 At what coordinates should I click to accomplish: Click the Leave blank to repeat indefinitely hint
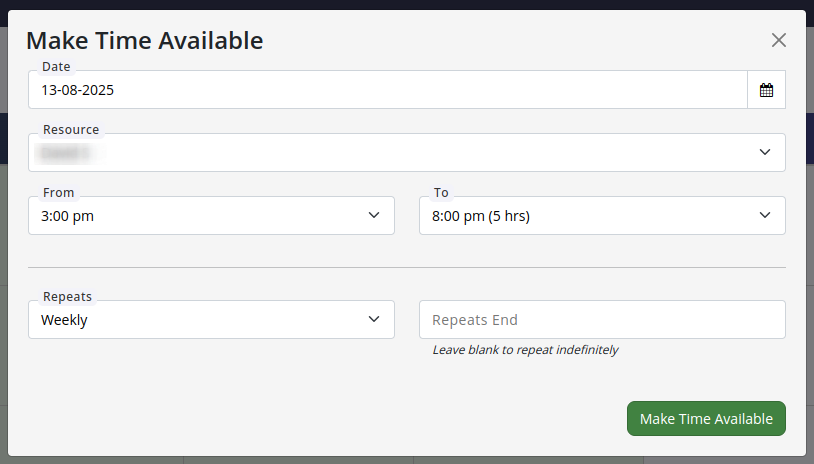pyautogui.click(x=525, y=350)
